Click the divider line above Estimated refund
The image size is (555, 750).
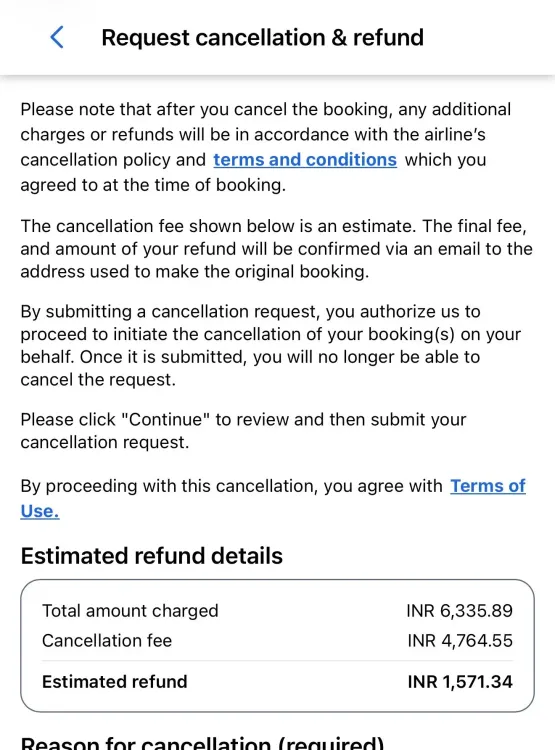pos(278,661)
